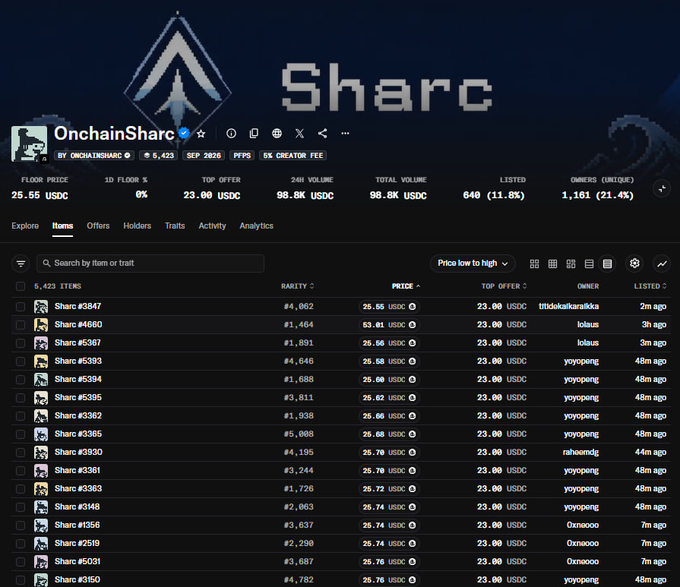Image resolution: width=680 pixels, height=587 pixels.
Task: Switch to the Traits tab
Action: pos(175,226)
